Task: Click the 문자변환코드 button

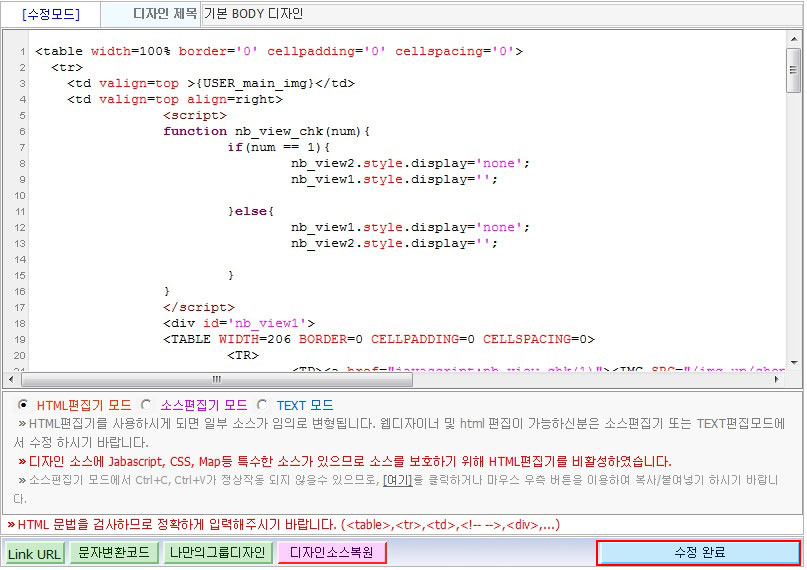Action: (114, 553)
